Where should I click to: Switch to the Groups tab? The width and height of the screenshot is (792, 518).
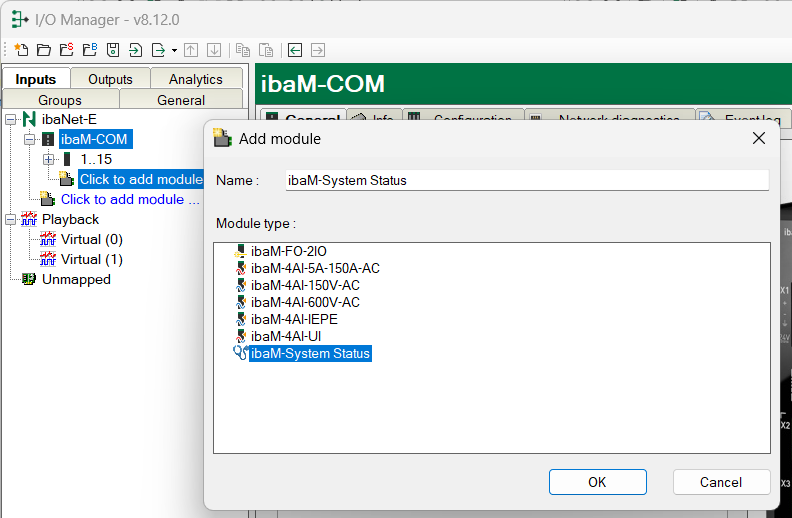tap(60, 100)
